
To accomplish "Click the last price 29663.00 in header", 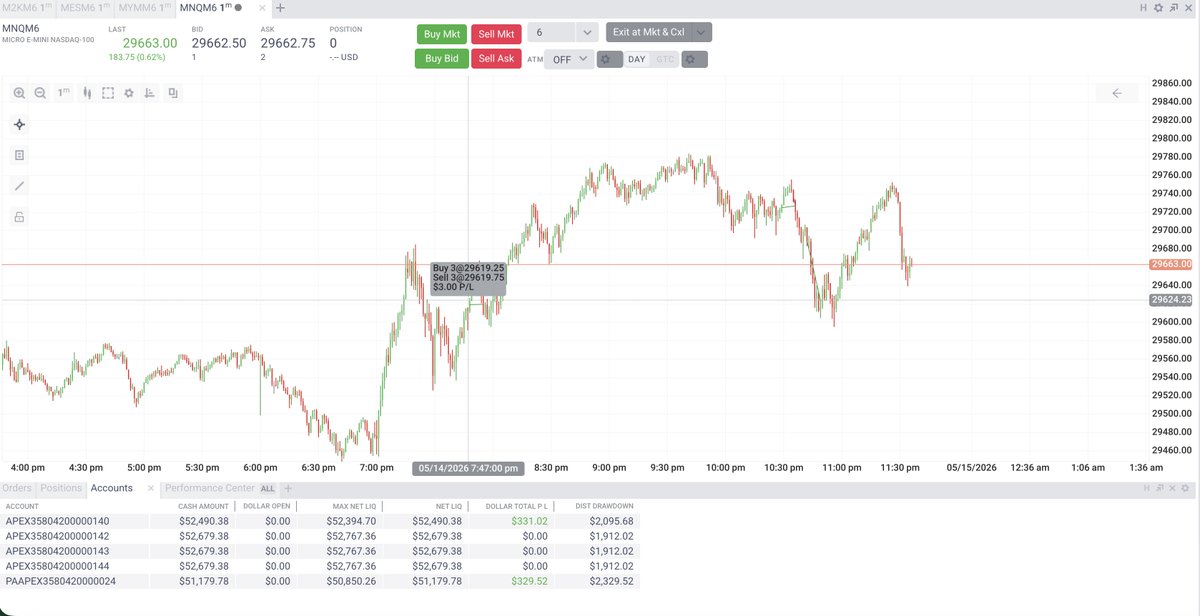I will click(x=150, y=43).
